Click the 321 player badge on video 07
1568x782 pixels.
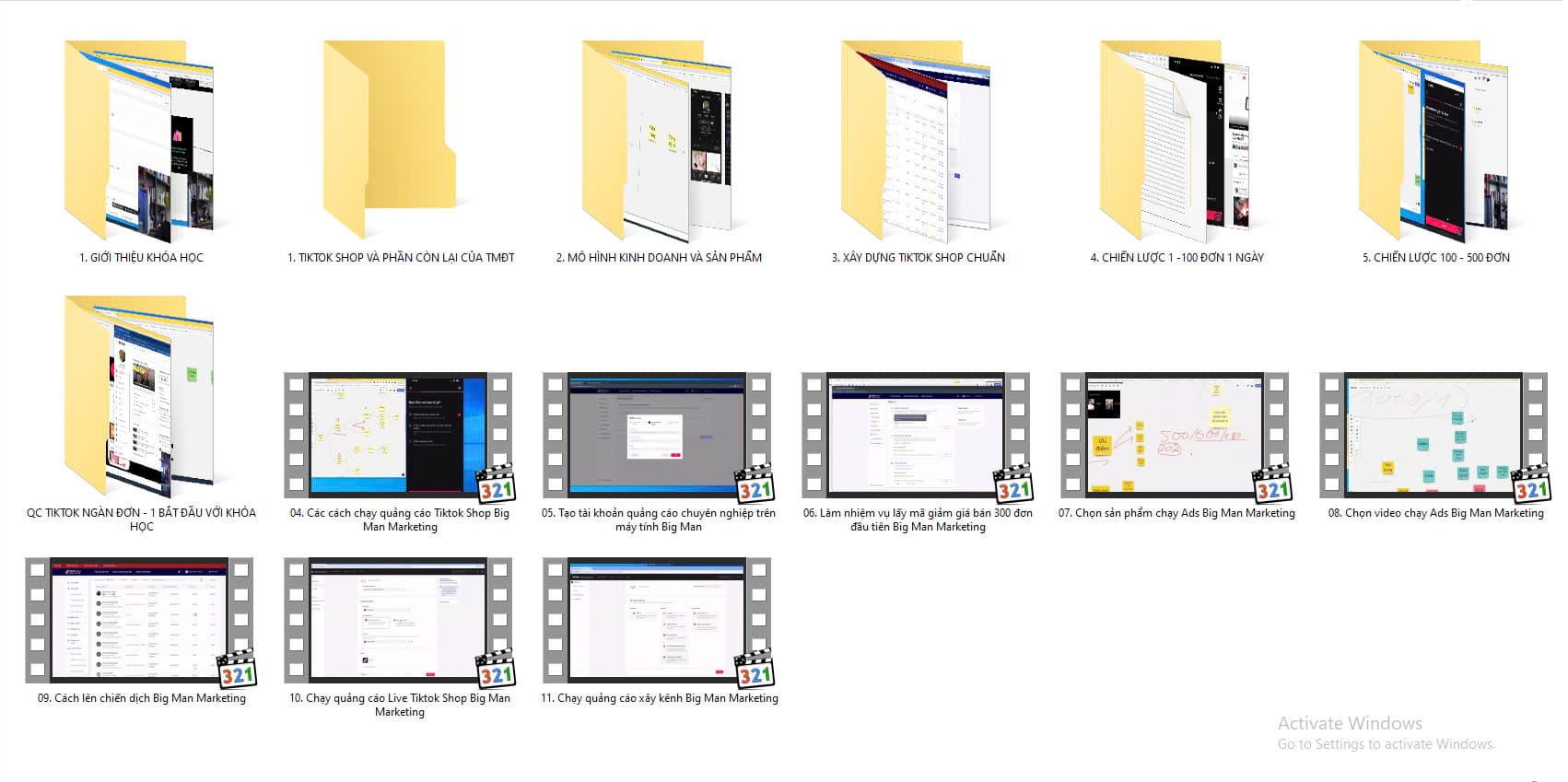click(1272, 484)
